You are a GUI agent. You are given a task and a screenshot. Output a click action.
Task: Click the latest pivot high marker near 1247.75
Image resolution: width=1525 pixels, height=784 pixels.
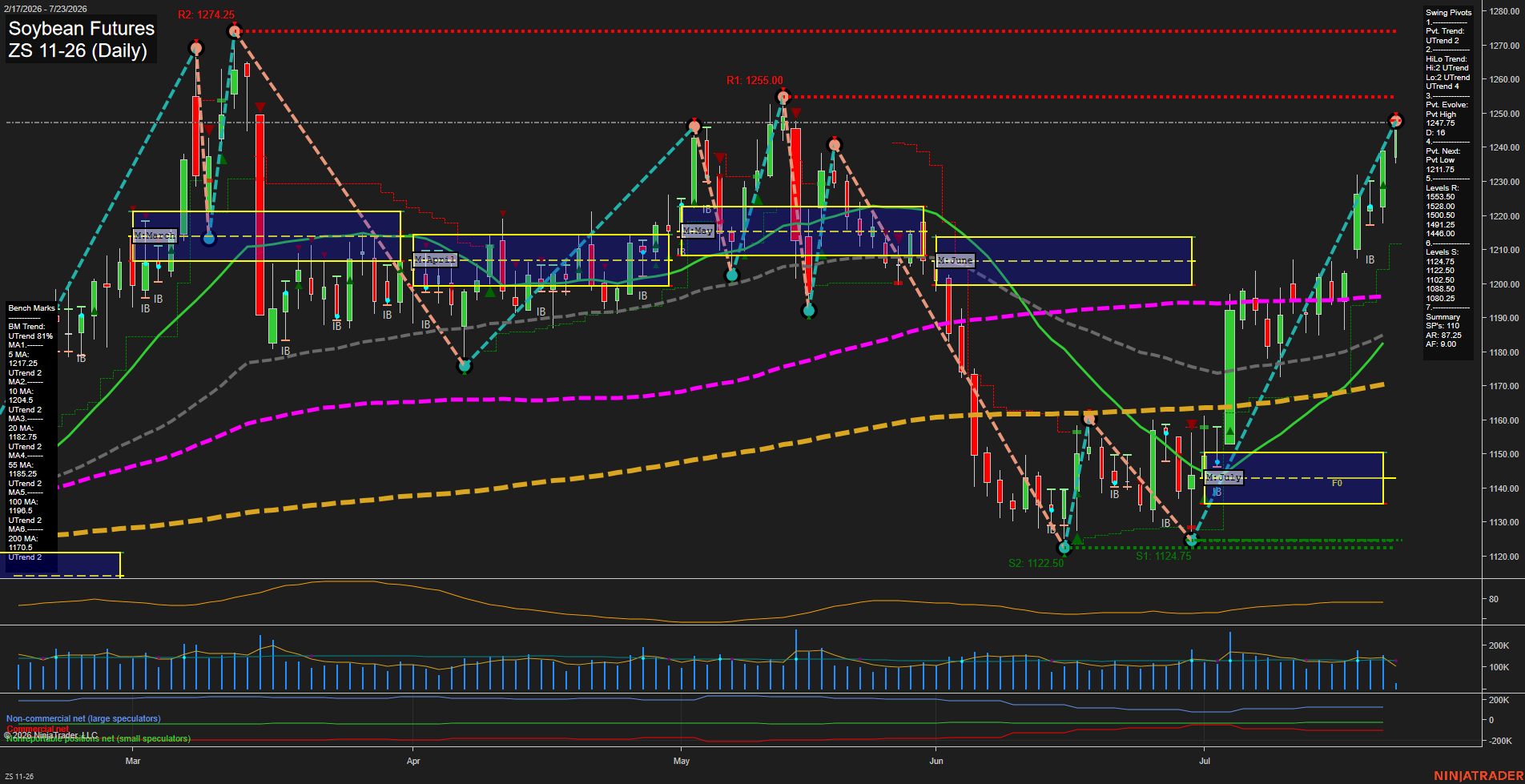(x=1396, y=121)
